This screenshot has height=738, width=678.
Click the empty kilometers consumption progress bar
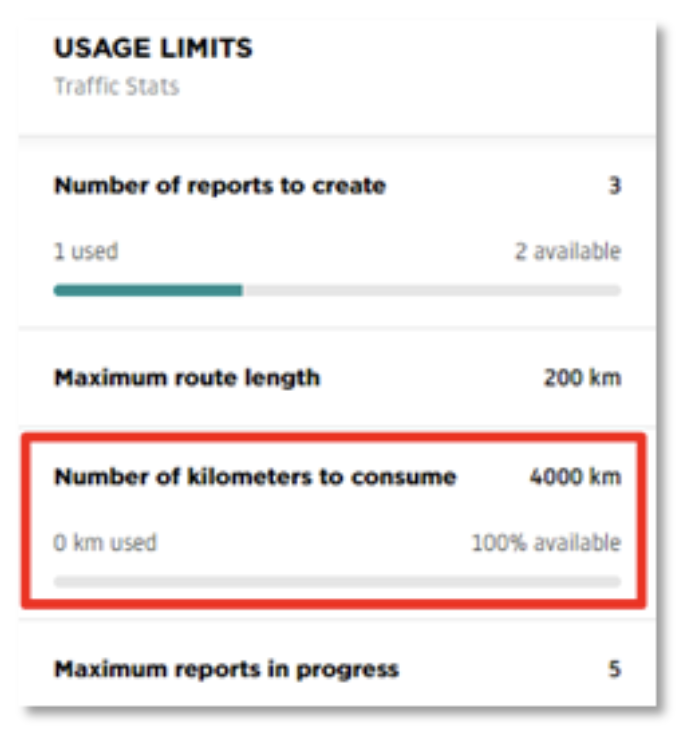(x=337, y=582)
